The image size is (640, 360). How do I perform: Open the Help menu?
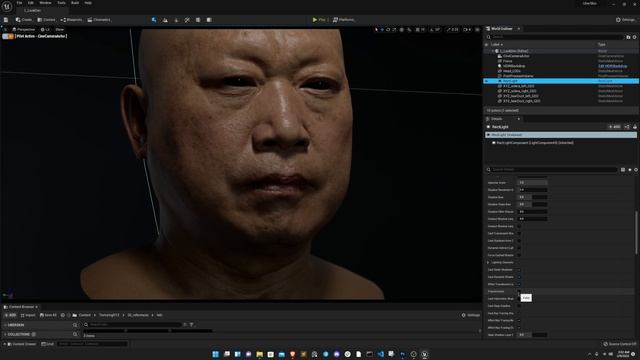pos(88,3)
